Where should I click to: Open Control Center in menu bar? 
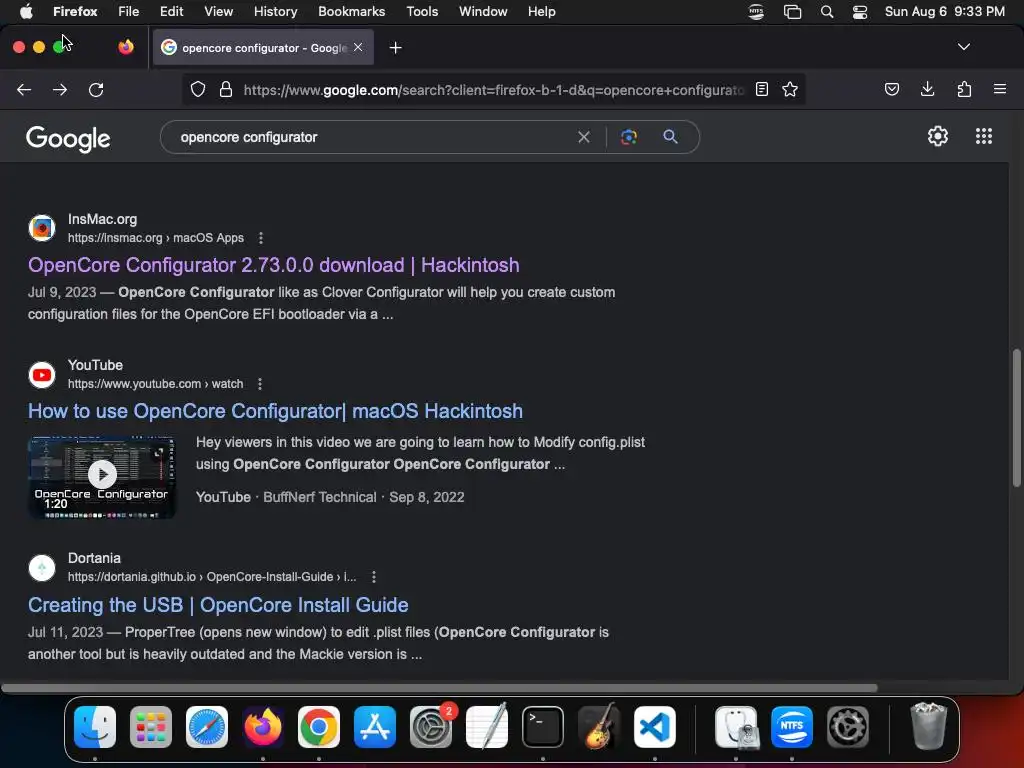coord(860,12)
